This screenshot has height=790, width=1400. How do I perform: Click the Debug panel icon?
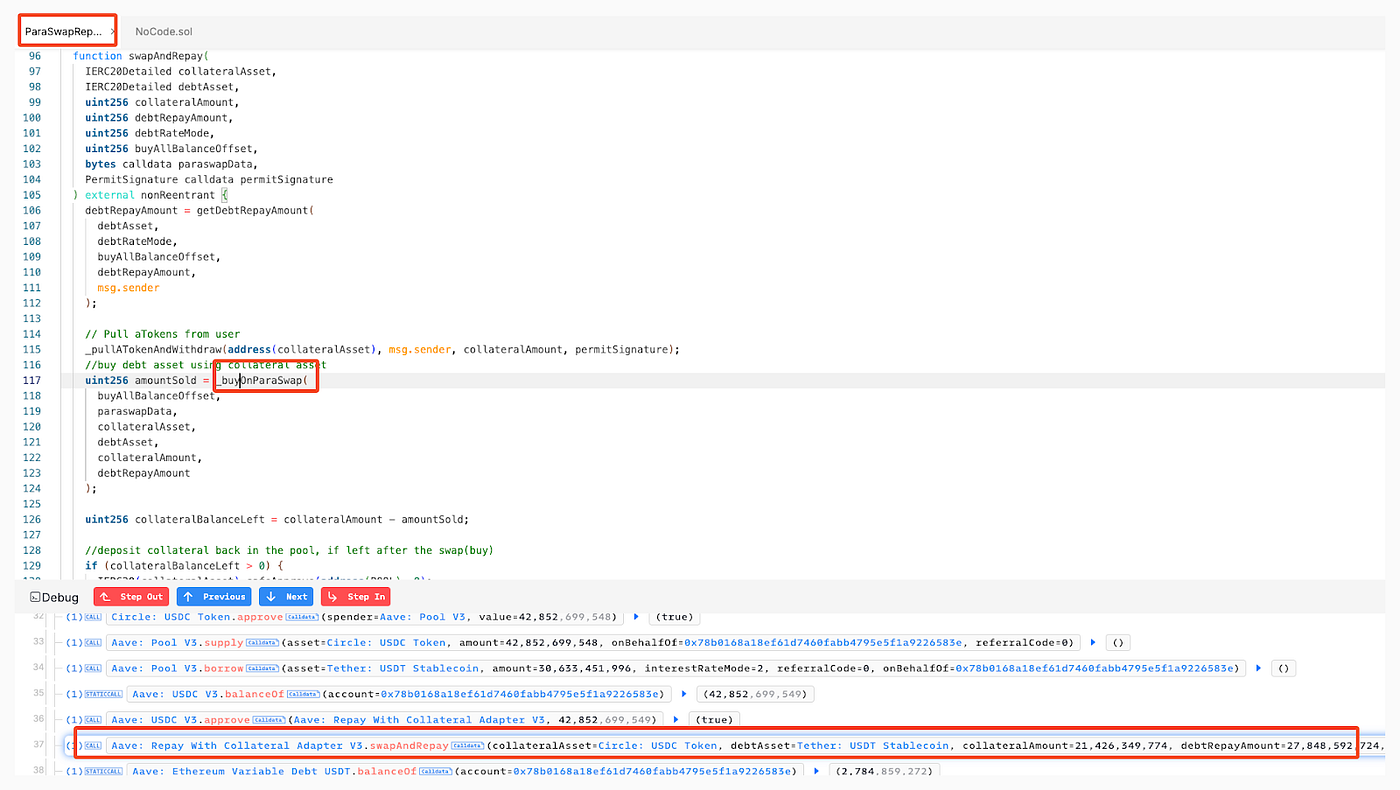click(x=36, y=597)
